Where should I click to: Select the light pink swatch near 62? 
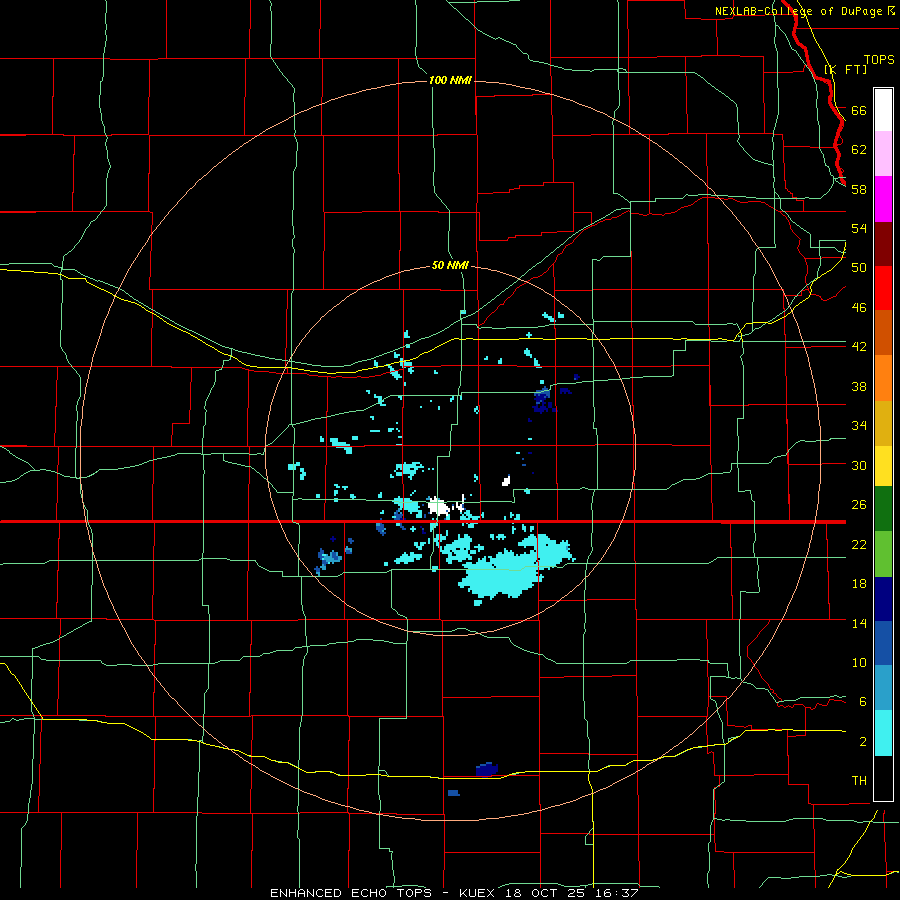tap(883, 154)
